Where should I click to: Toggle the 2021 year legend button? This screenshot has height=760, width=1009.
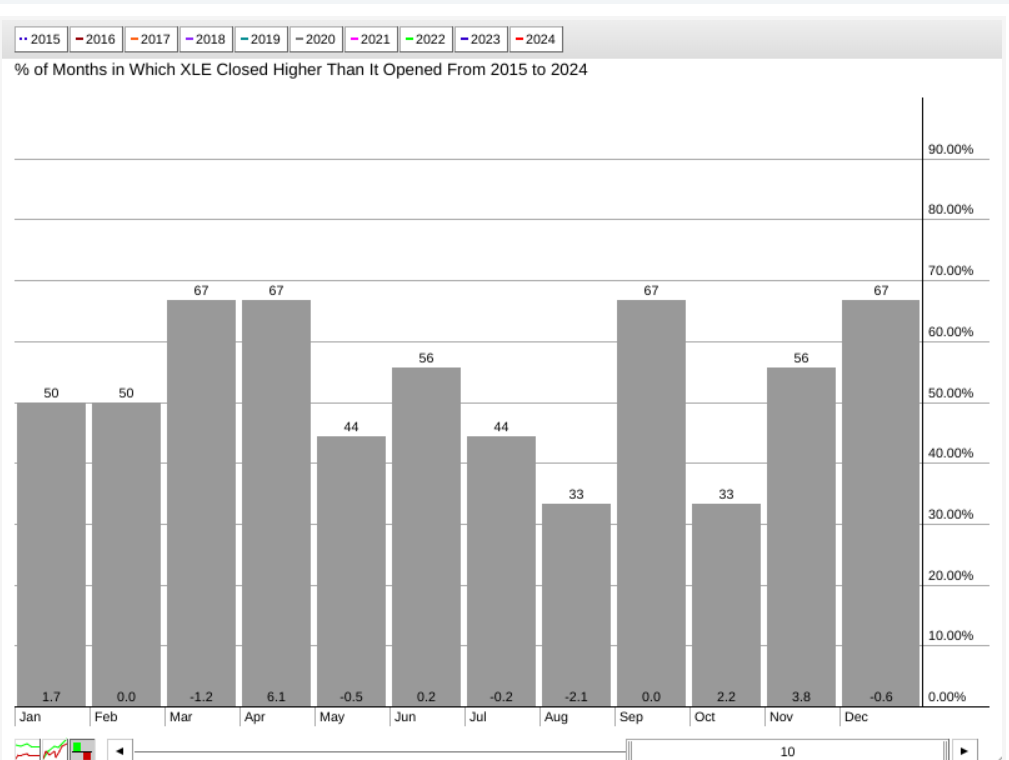coord(371,39)
